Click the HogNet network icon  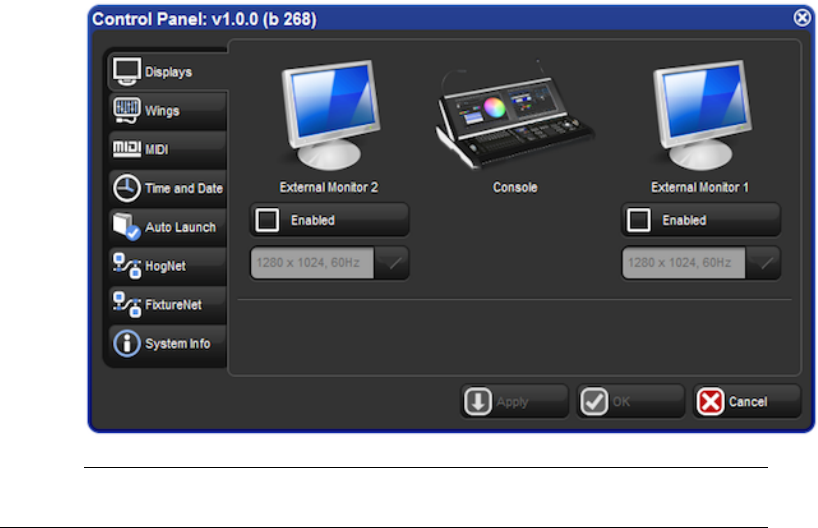coord(127,266)
